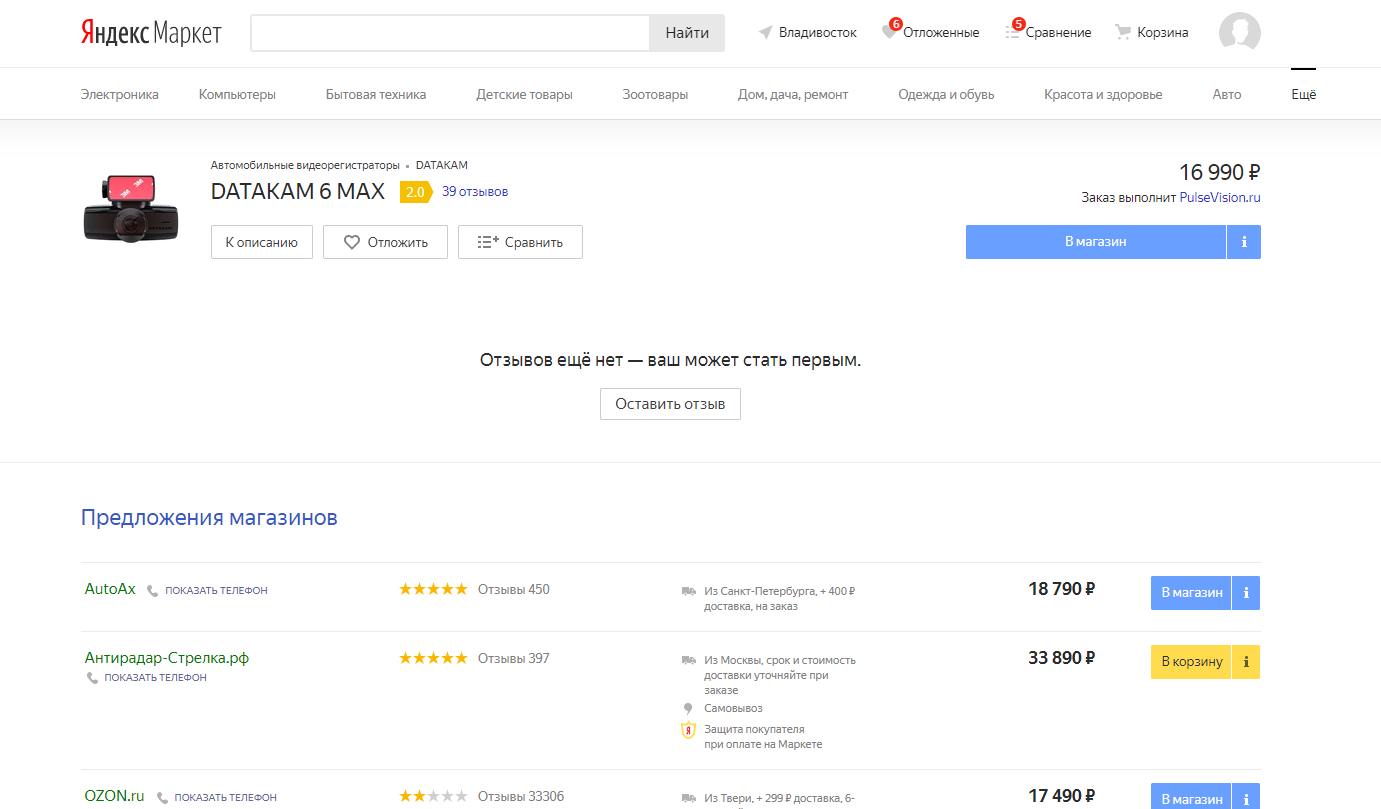This screenshot has width=1381, height=809.
Task: Open Сравнение comparison list
Action: click(x=1049, y=32)
